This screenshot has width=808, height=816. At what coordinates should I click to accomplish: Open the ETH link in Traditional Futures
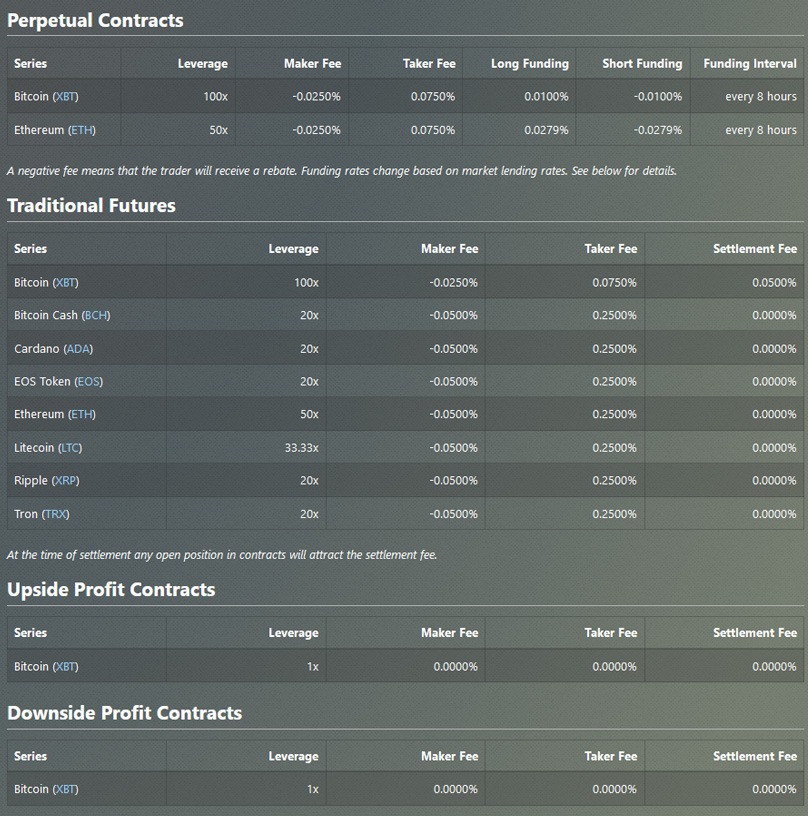[x=82, y=415]
